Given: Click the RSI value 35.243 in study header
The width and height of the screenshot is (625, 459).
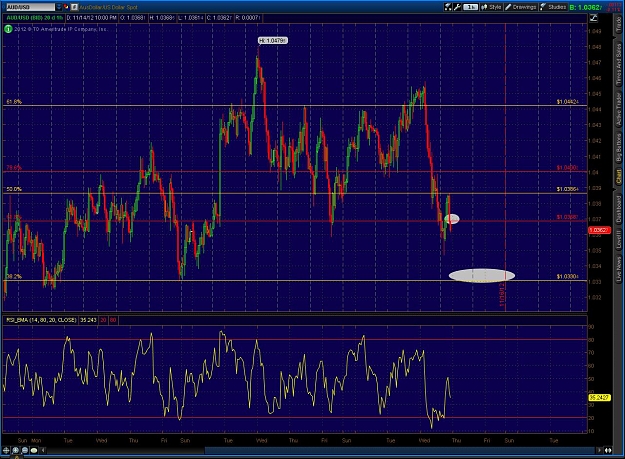Looking at the screenshot, I should (x=88, y=320).
